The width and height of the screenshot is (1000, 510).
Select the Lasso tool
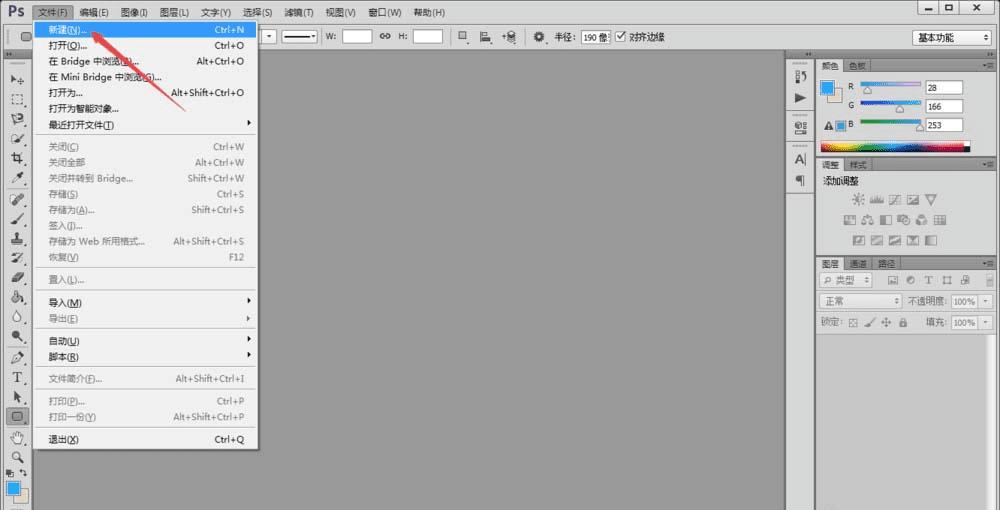click(17, 119)
